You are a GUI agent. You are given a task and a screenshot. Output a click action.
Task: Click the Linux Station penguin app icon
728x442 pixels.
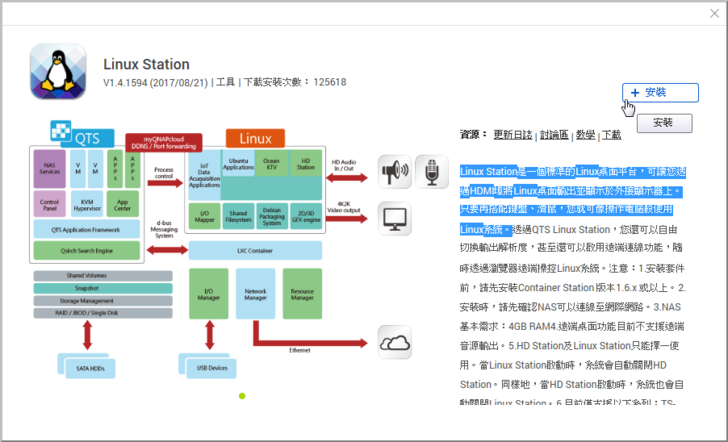click(58, 71)
